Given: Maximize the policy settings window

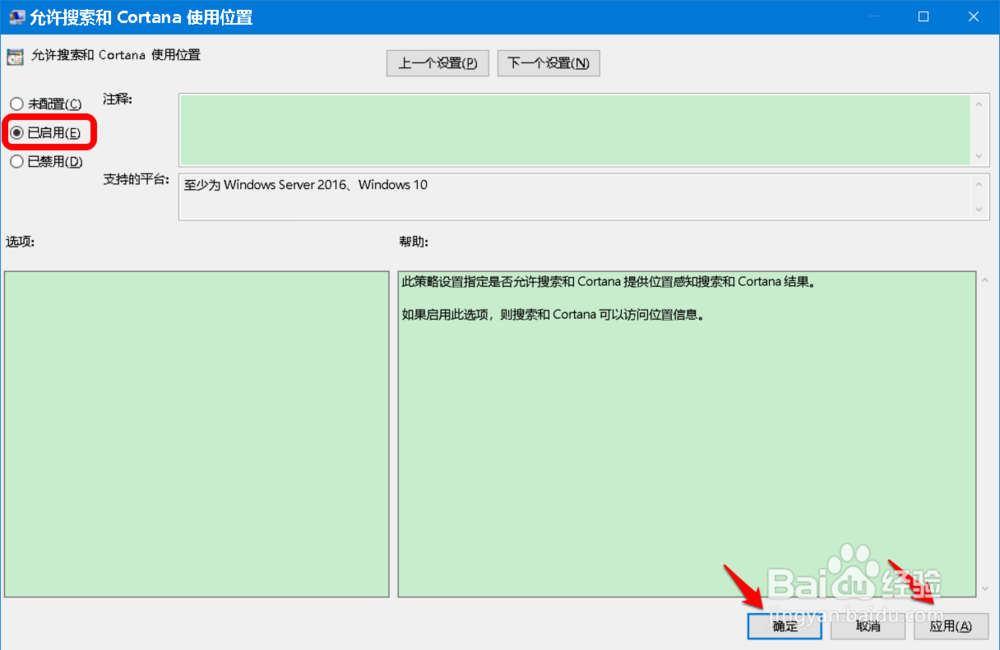Looking at the screenshot, I should pyautogui.click(x=923, y=17).
